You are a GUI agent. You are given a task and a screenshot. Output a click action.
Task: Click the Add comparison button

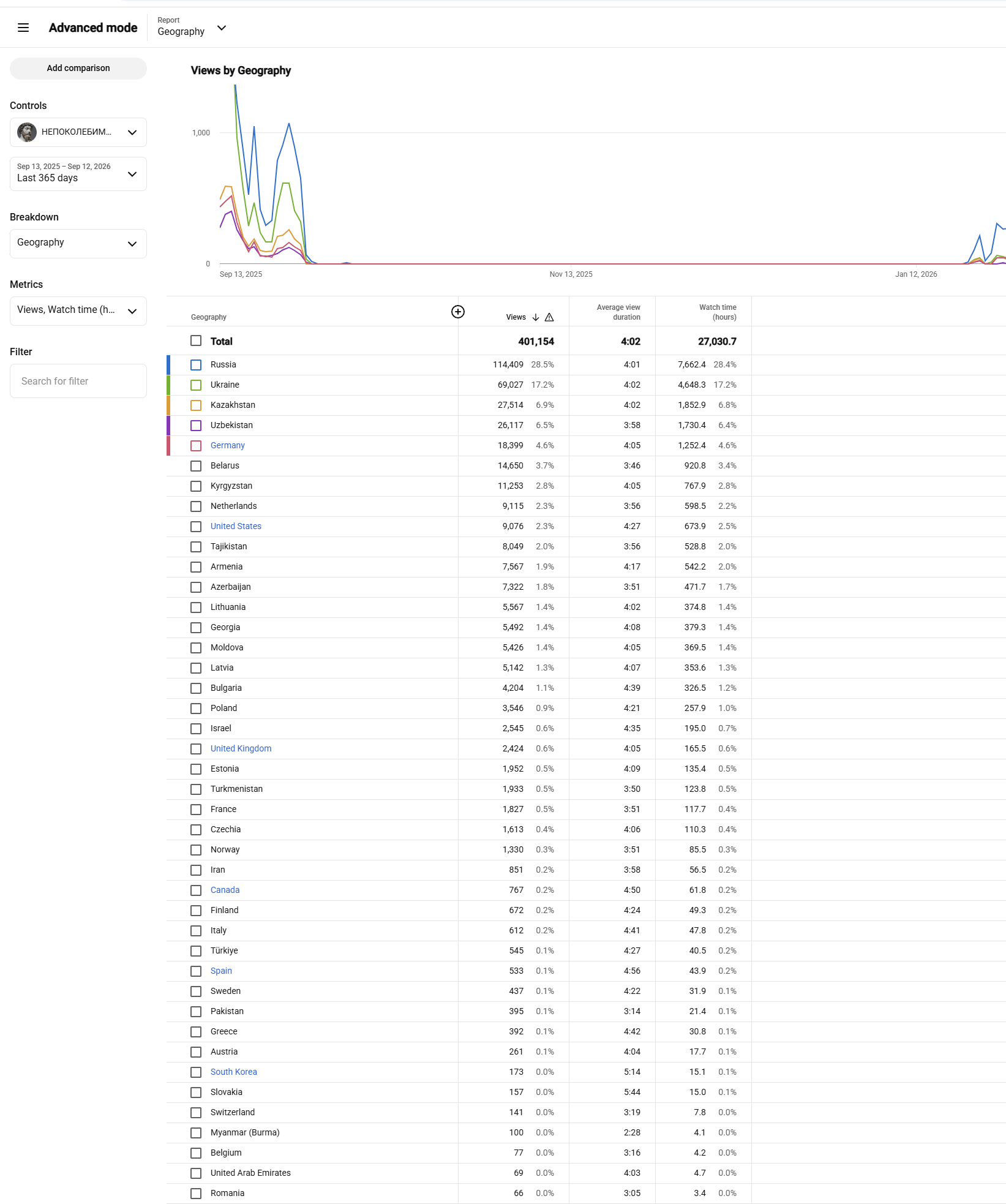click(x=78, y=69)
